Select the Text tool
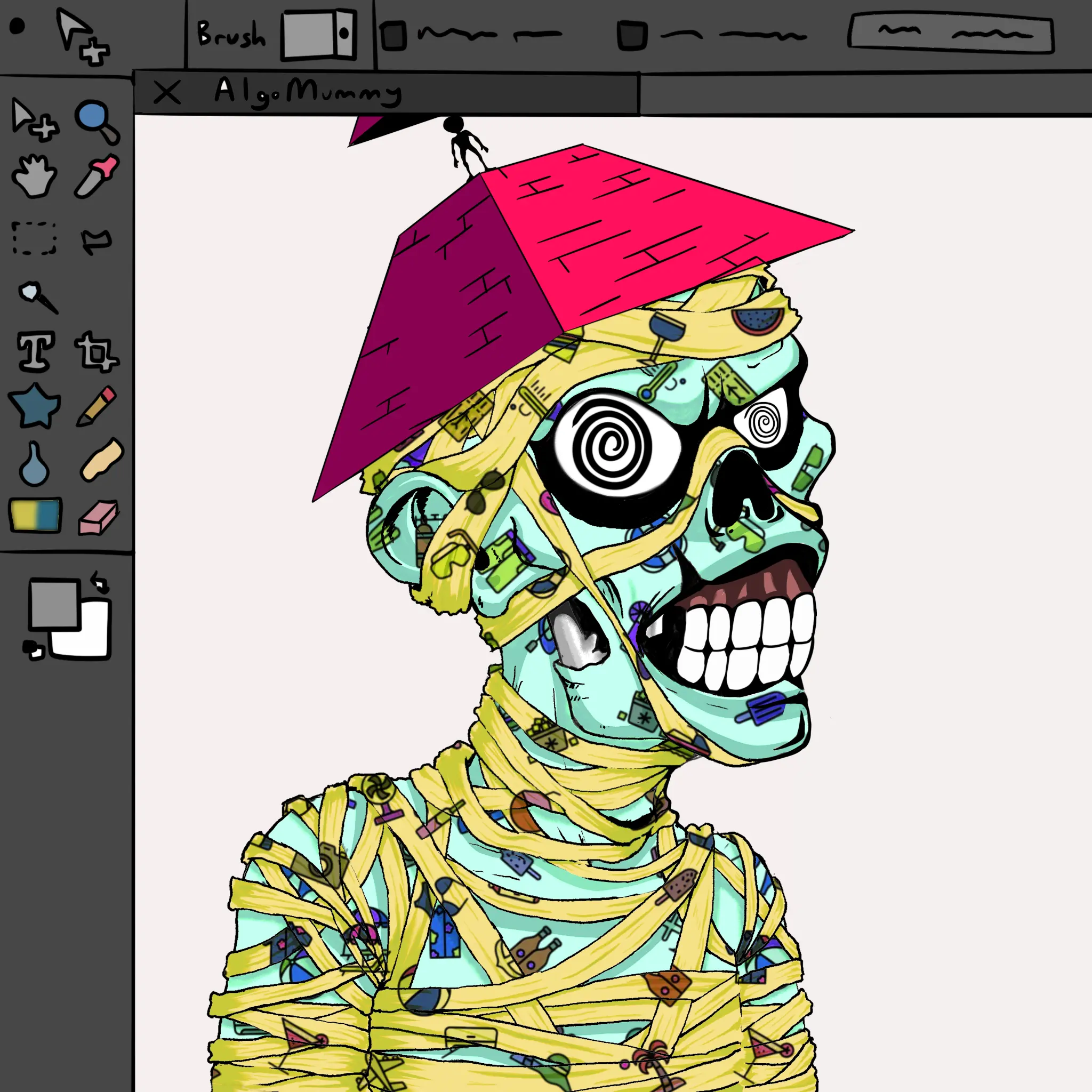The width and height of the screenshot is (1092, 1092). (36, 351)
